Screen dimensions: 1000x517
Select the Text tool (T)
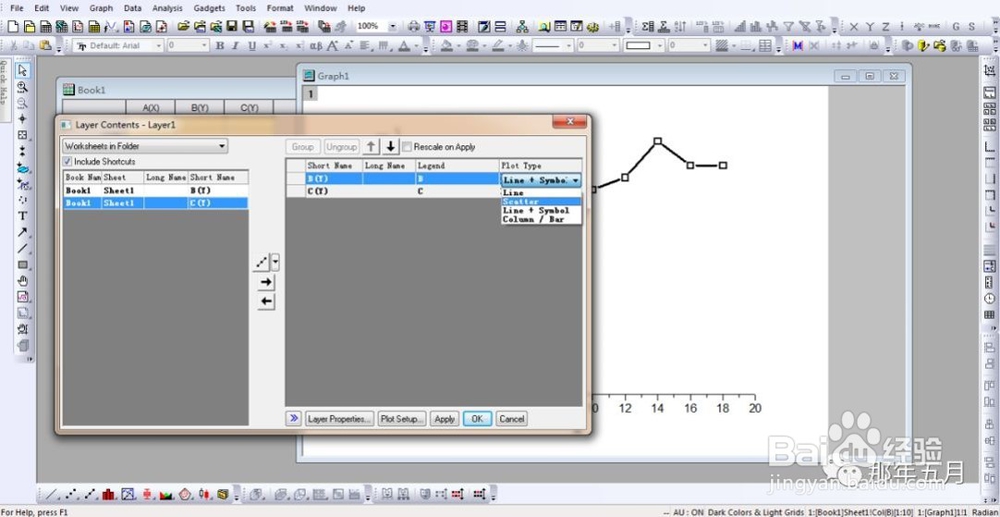pos(23,216)
